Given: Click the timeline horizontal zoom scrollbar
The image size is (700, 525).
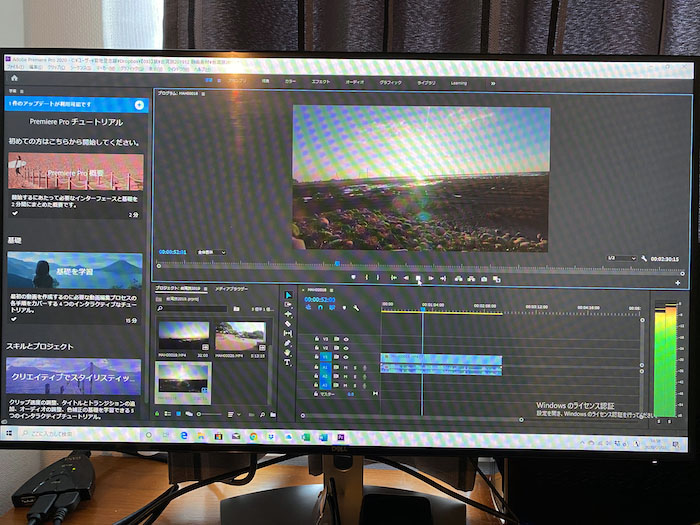Looking at the screenshot, I should [x=412, y=417].
